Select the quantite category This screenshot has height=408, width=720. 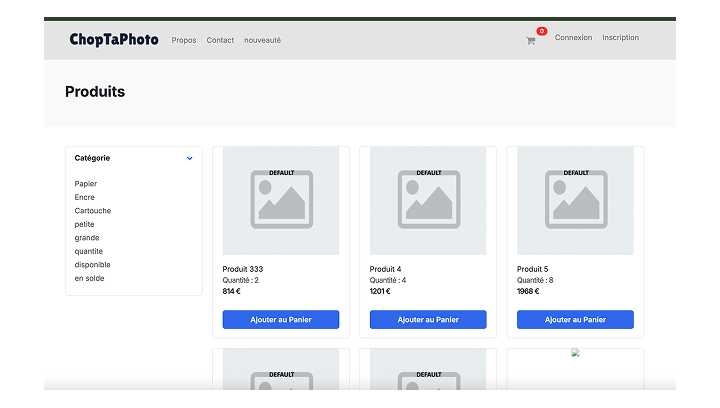coord(89,252)
